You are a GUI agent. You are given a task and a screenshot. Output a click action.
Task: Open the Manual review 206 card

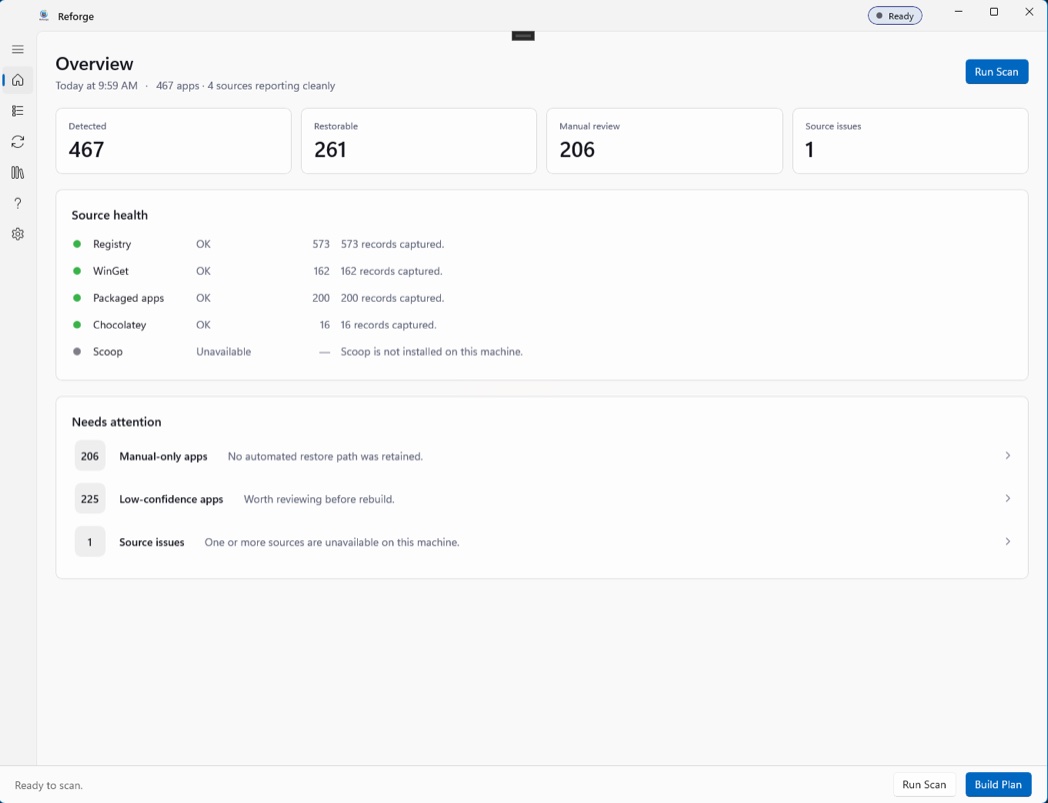664,141
